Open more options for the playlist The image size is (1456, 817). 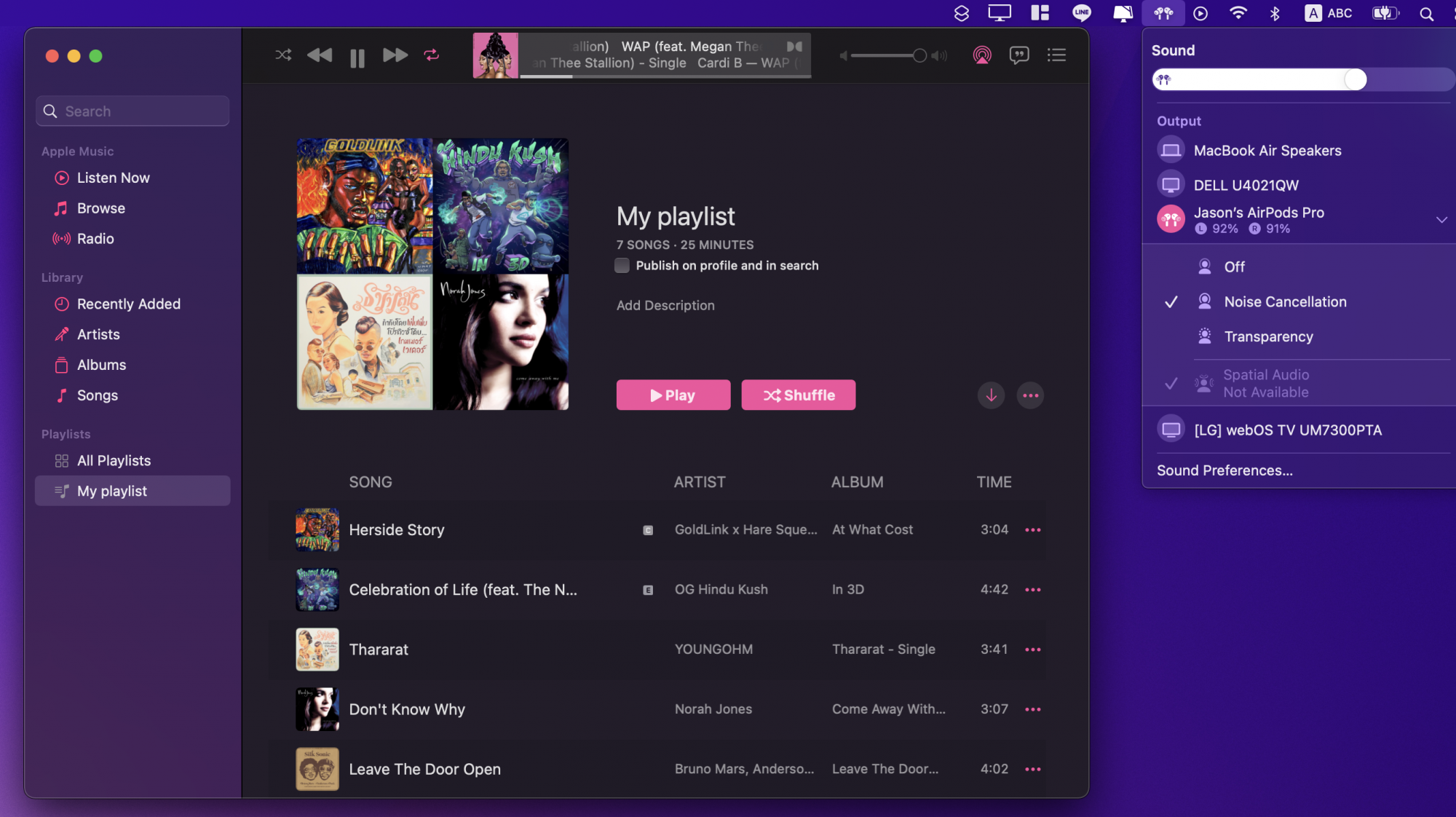pyautogui.click(x=1030, y=395)
